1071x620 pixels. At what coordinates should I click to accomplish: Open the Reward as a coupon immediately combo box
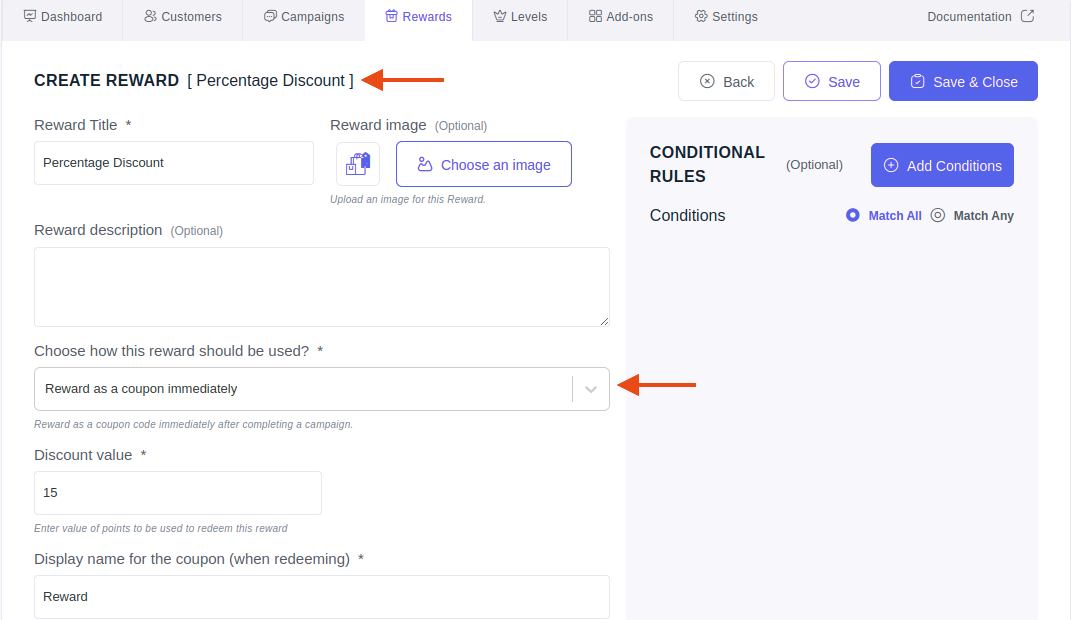(322, 389)
